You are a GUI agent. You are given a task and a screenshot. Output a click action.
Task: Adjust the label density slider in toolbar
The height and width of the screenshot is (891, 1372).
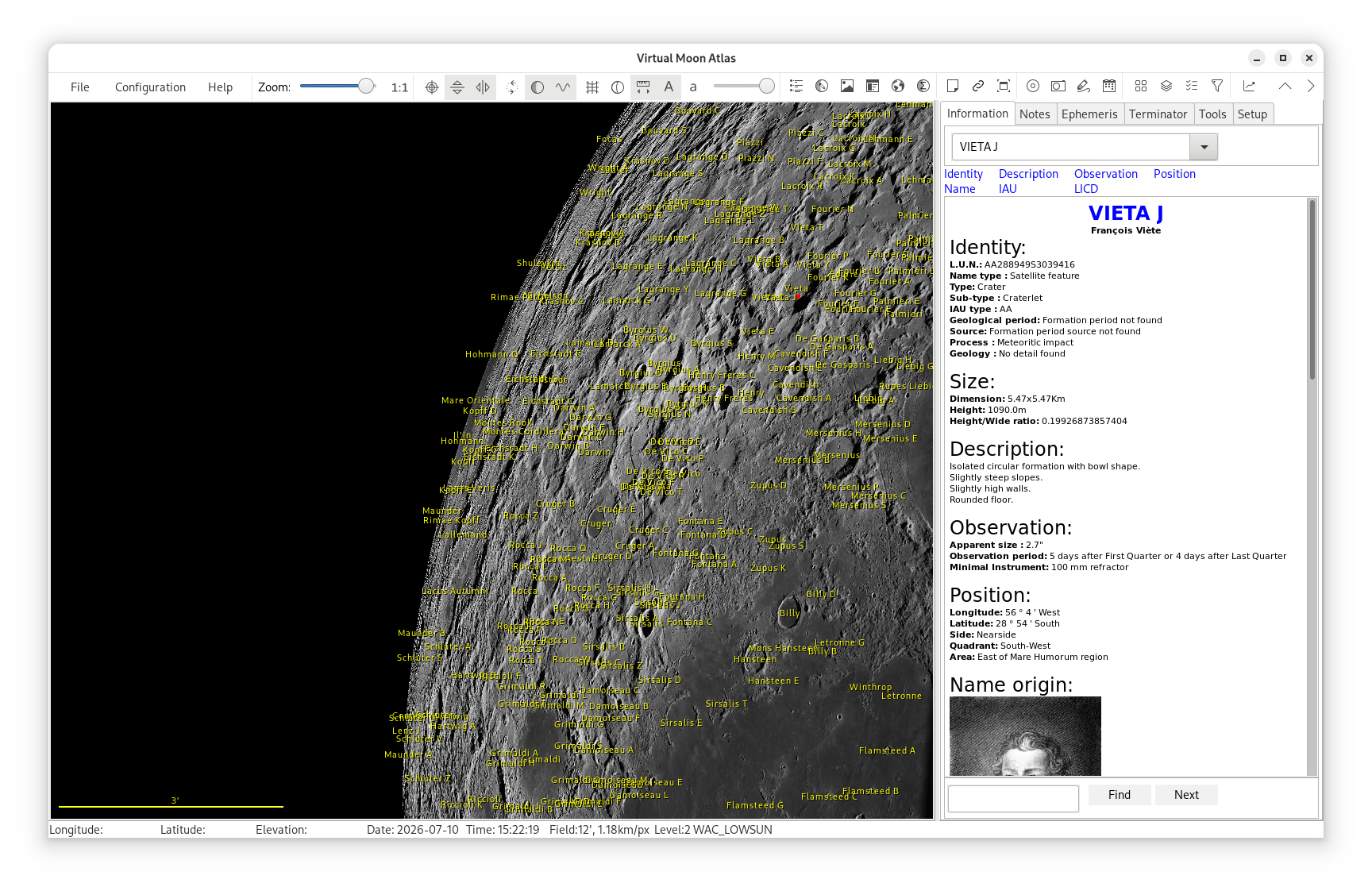coord(743,87)
